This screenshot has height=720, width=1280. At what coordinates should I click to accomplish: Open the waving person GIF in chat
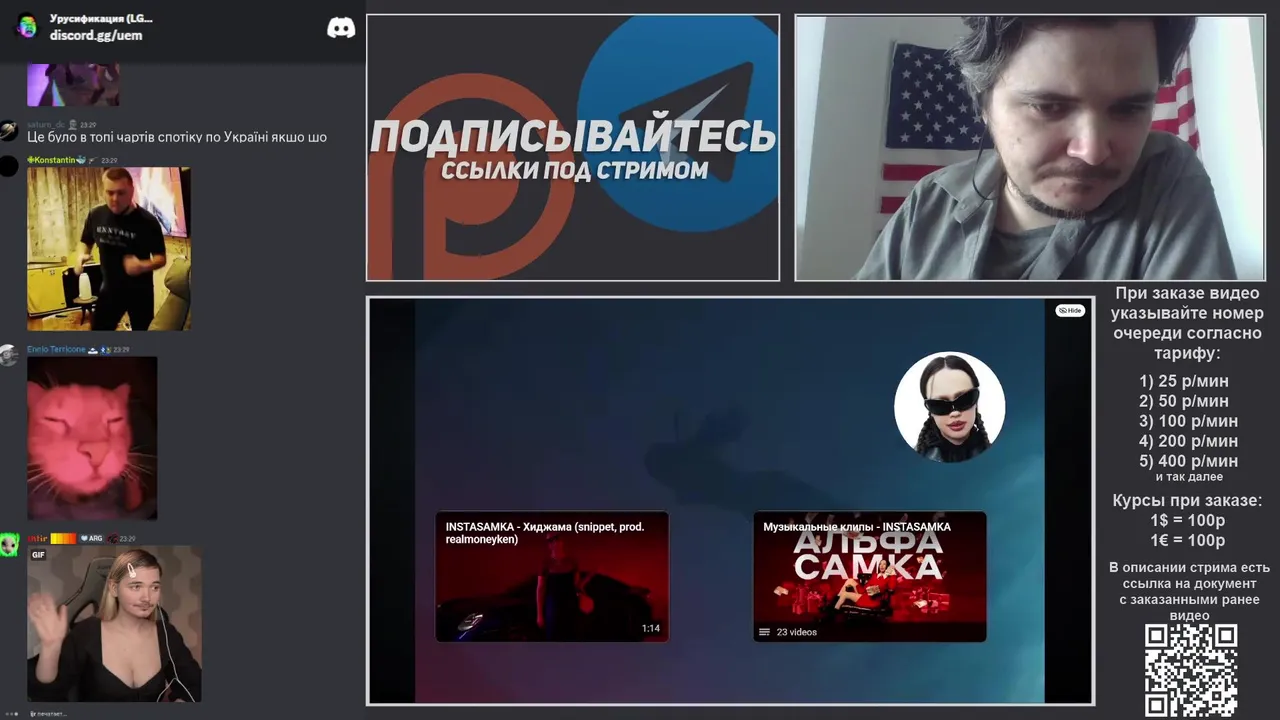(x=114, y=624)
